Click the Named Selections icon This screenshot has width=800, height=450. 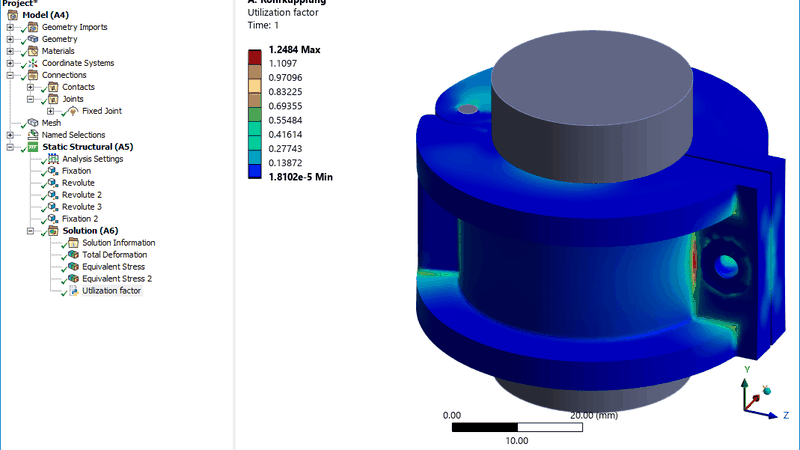[x=33, y=135]
